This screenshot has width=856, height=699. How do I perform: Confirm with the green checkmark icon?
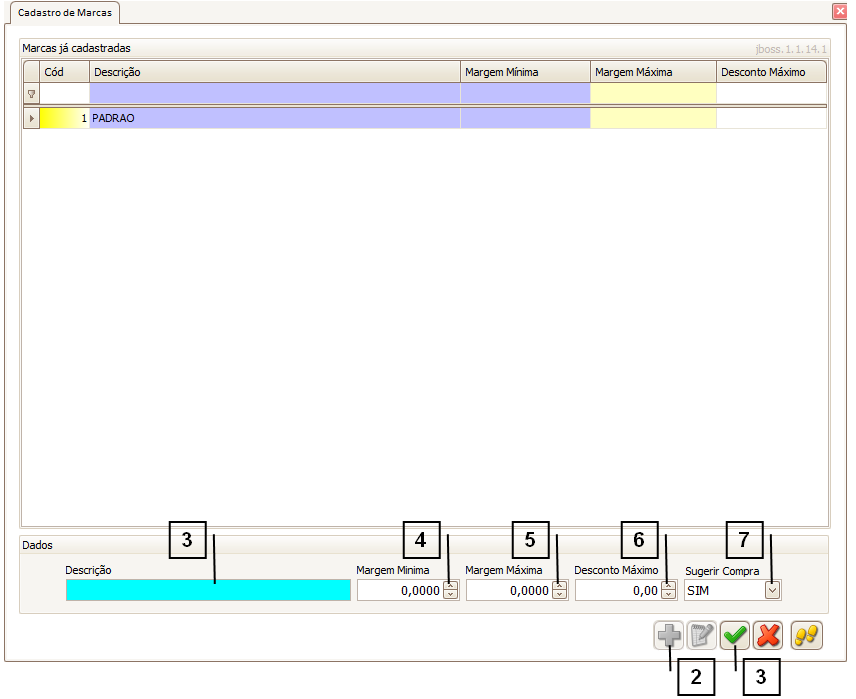735,635
